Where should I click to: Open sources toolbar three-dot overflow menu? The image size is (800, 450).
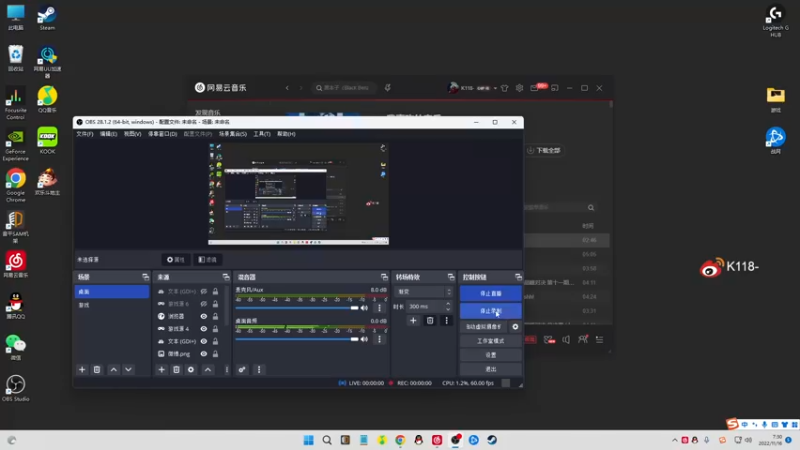point(227,369)
